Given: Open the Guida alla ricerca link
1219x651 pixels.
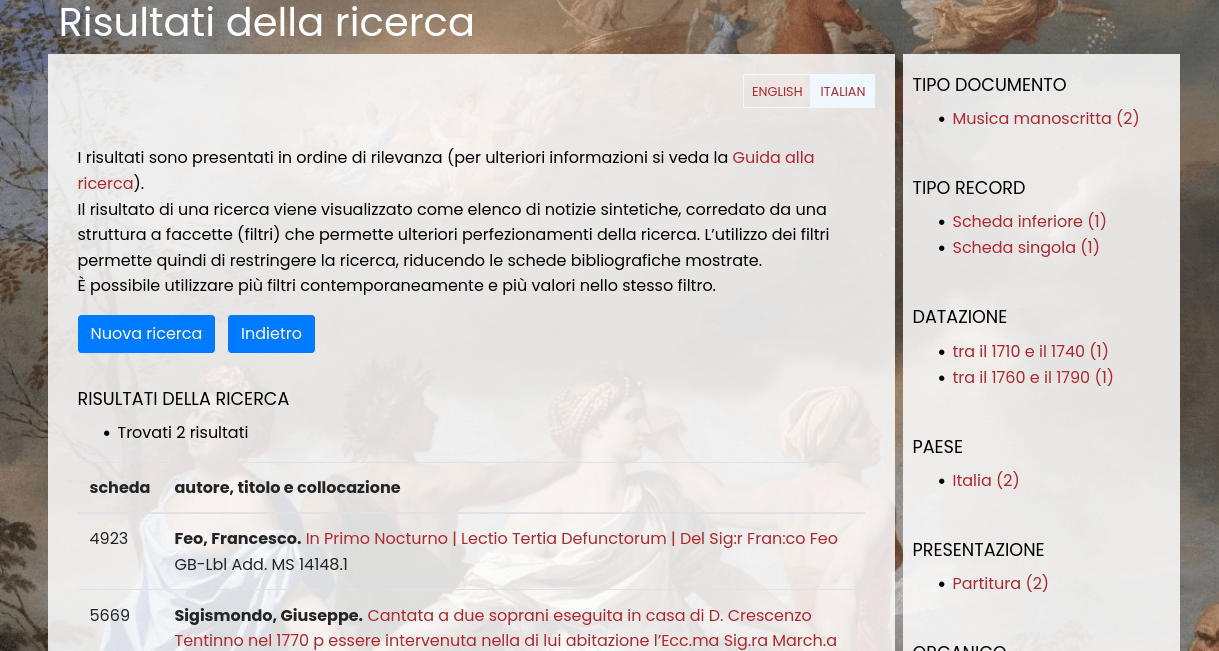Looking at the screenshot, I should tap(446, 170).
